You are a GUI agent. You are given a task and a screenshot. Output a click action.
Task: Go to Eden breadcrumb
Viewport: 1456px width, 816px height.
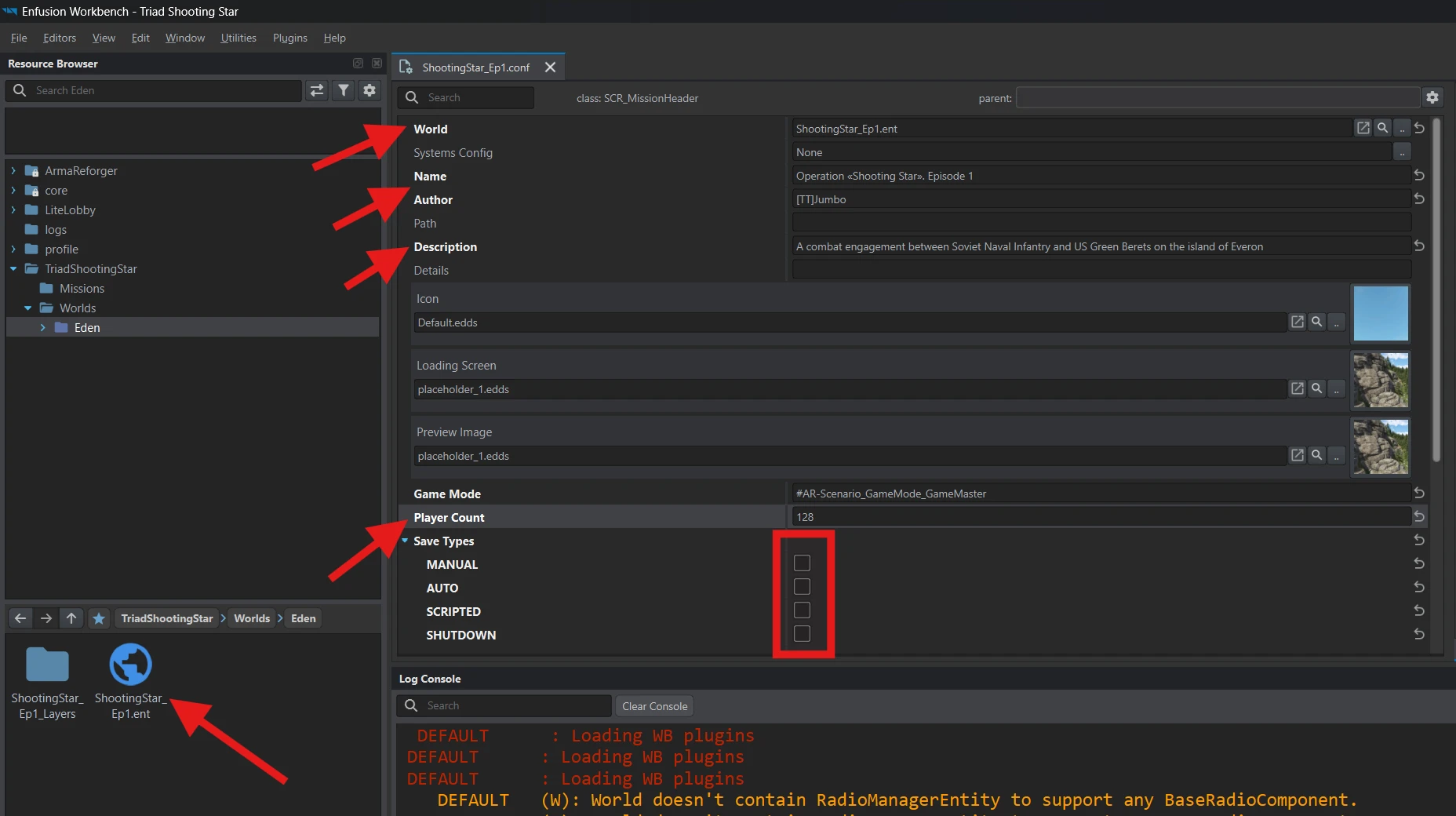tap(304, 618)
